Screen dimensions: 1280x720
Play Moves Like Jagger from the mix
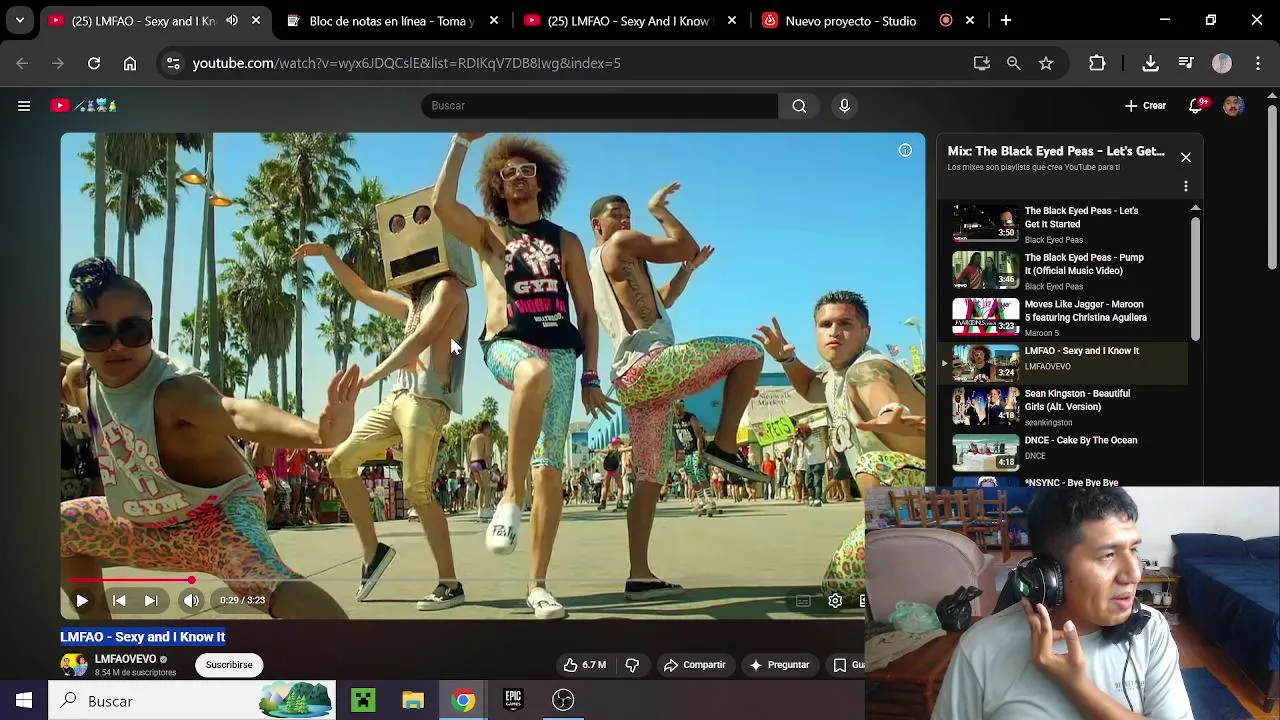click(x=1065, y=317)
